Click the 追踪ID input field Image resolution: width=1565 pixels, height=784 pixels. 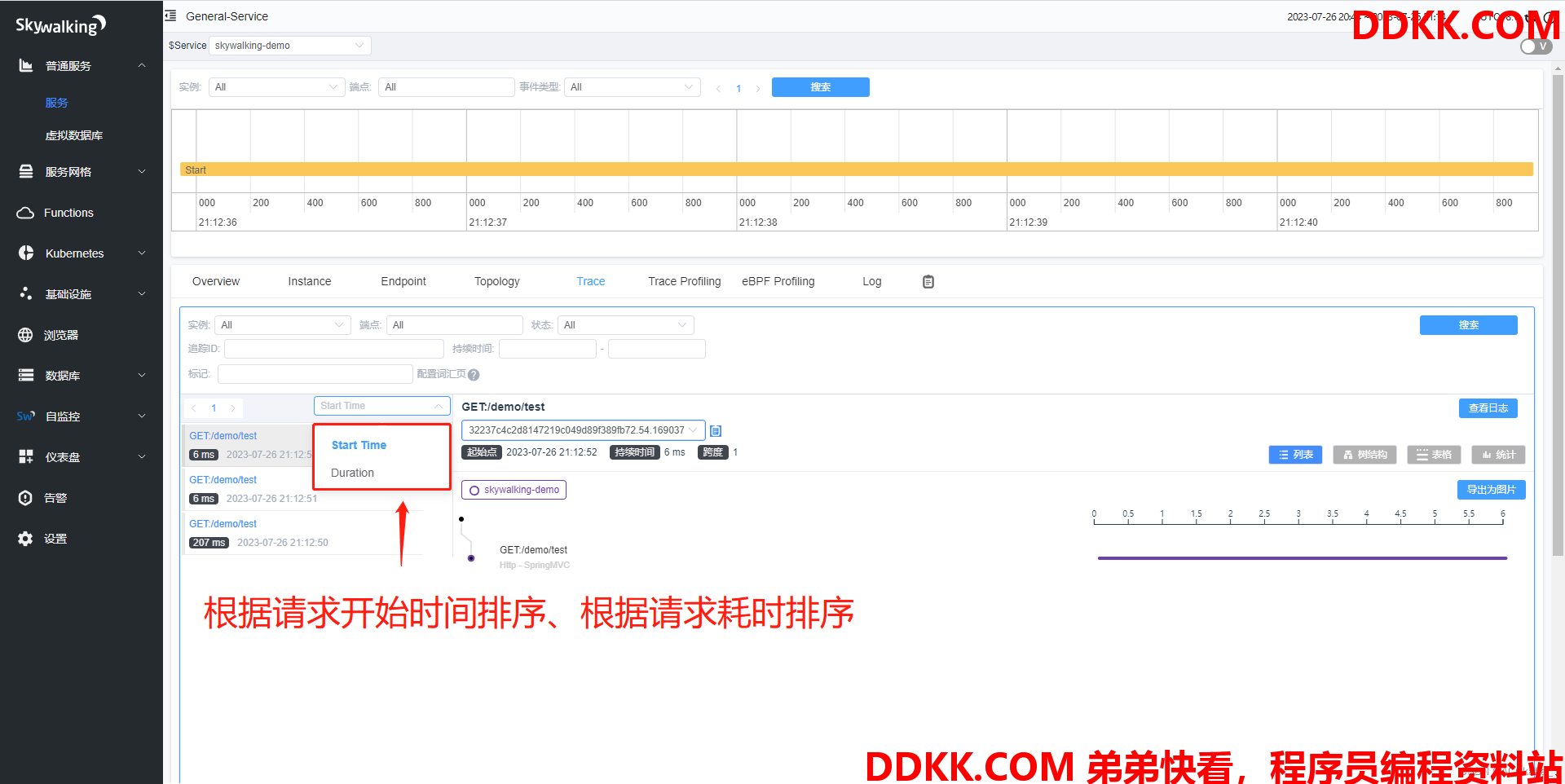[334, 349]
